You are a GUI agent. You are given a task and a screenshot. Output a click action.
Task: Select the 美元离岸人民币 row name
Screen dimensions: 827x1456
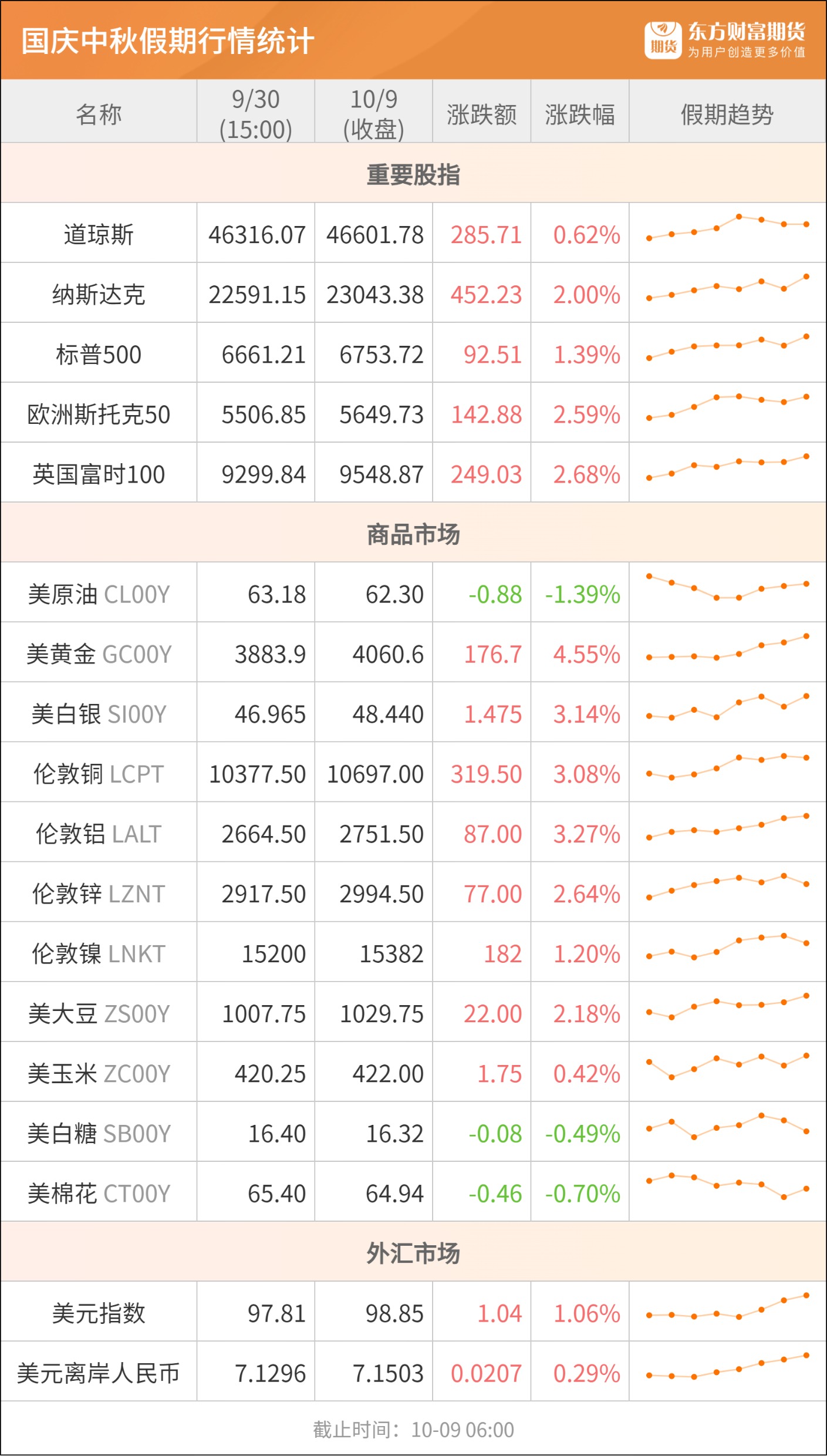(x=99, y=1373)
